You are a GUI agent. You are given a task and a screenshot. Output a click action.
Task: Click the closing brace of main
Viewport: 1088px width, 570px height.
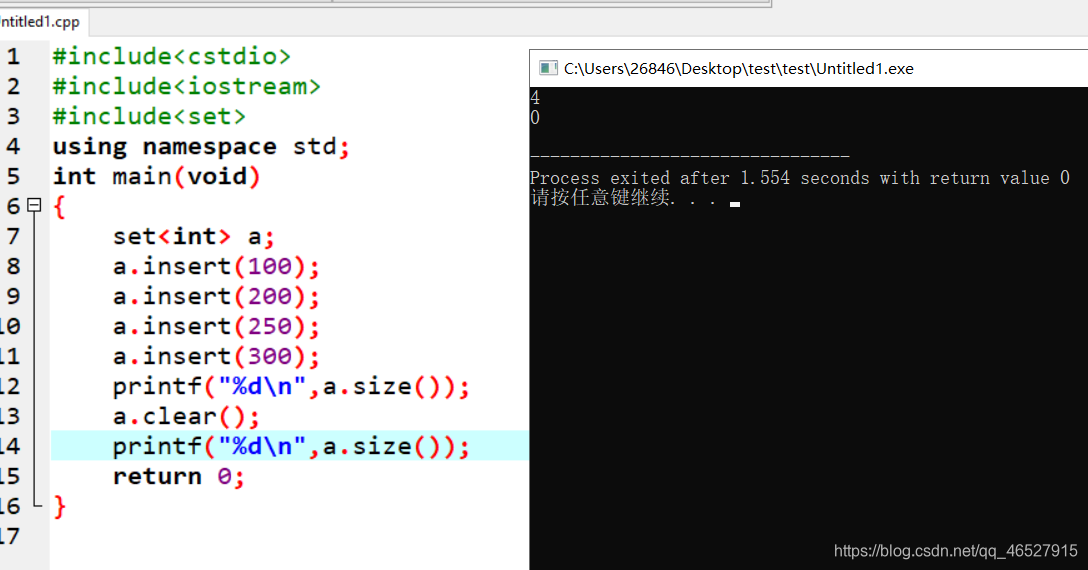[60, 507]
